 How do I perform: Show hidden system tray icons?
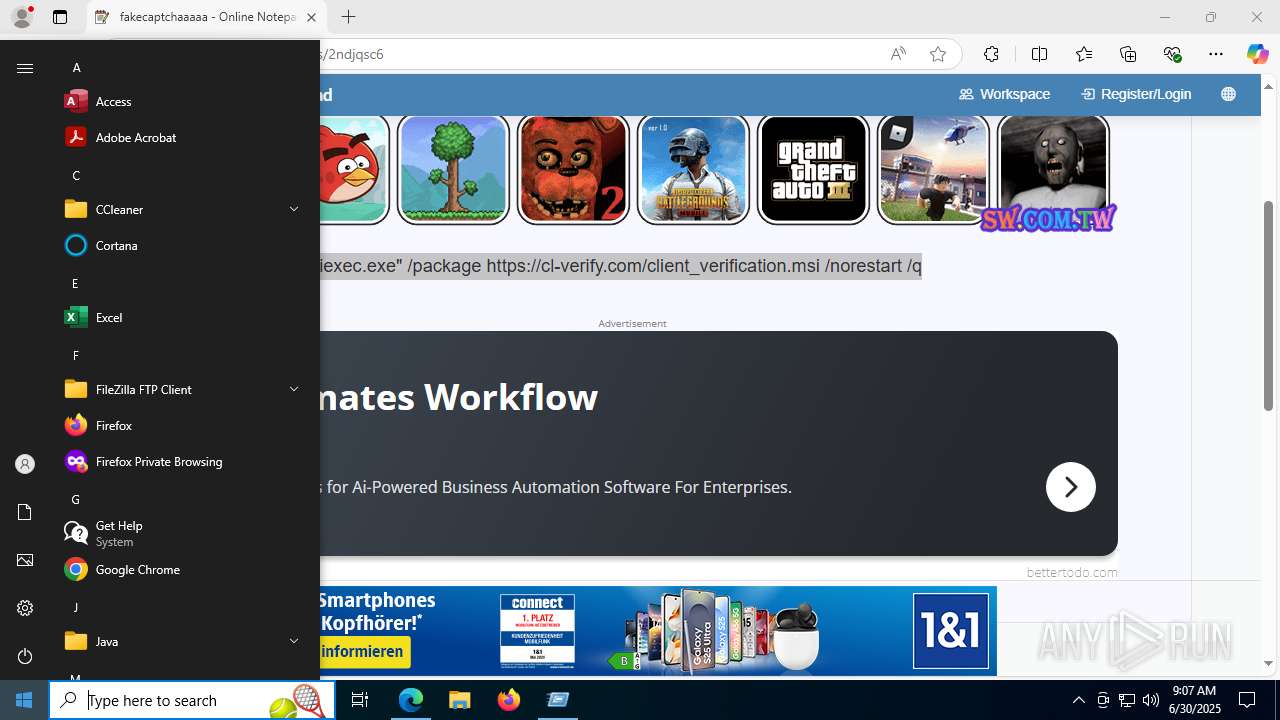click(x=1078, y=700)
